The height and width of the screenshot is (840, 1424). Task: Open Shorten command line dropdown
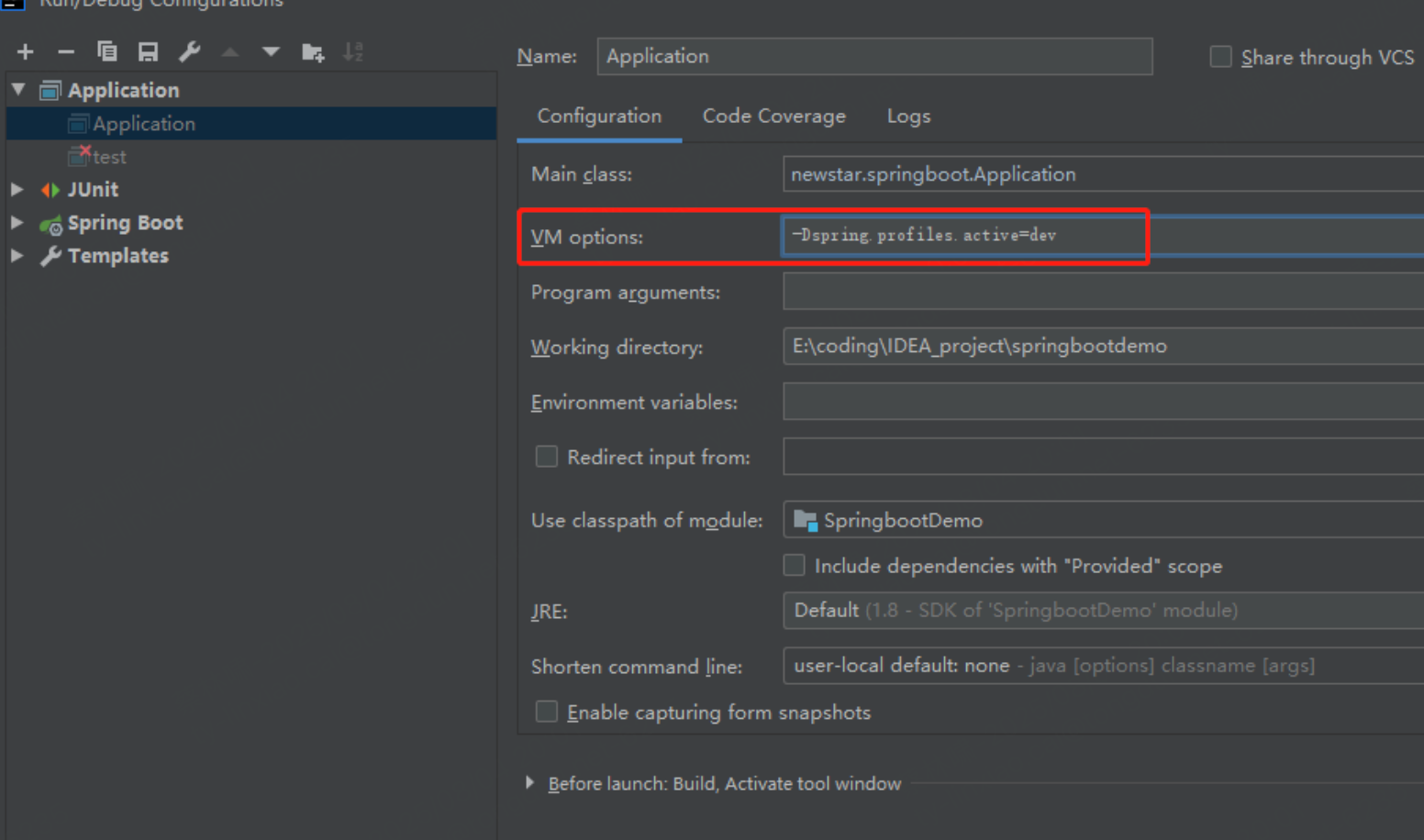1103,666
